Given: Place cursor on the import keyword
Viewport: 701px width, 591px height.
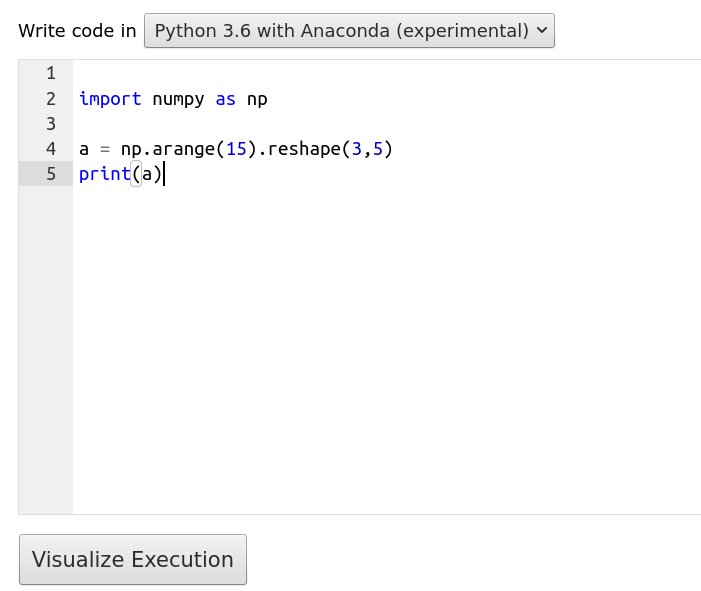Looking at the screenshot, I should point(110,99).
